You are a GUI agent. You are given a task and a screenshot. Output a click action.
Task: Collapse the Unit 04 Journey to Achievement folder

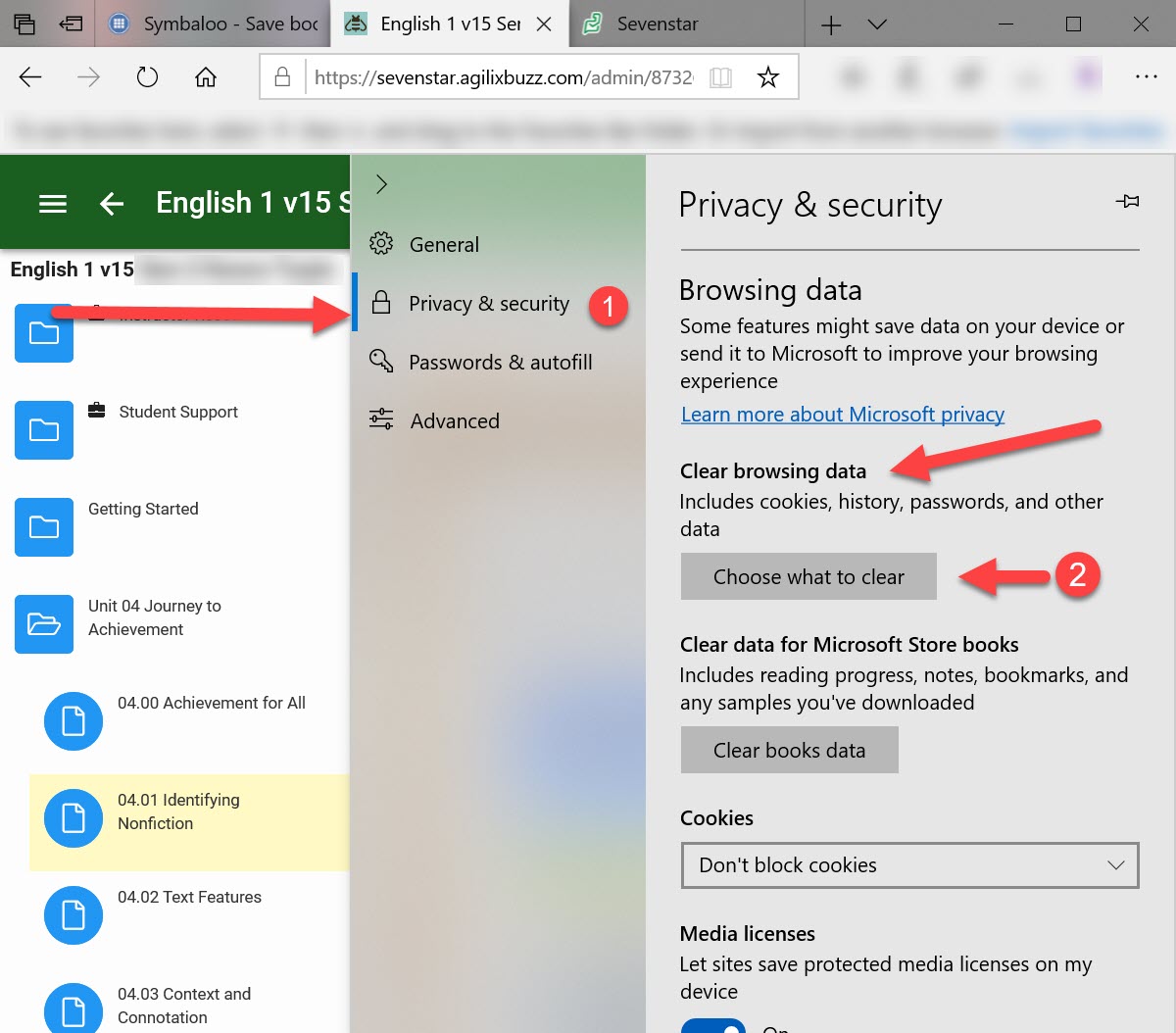tap(44, 624)
